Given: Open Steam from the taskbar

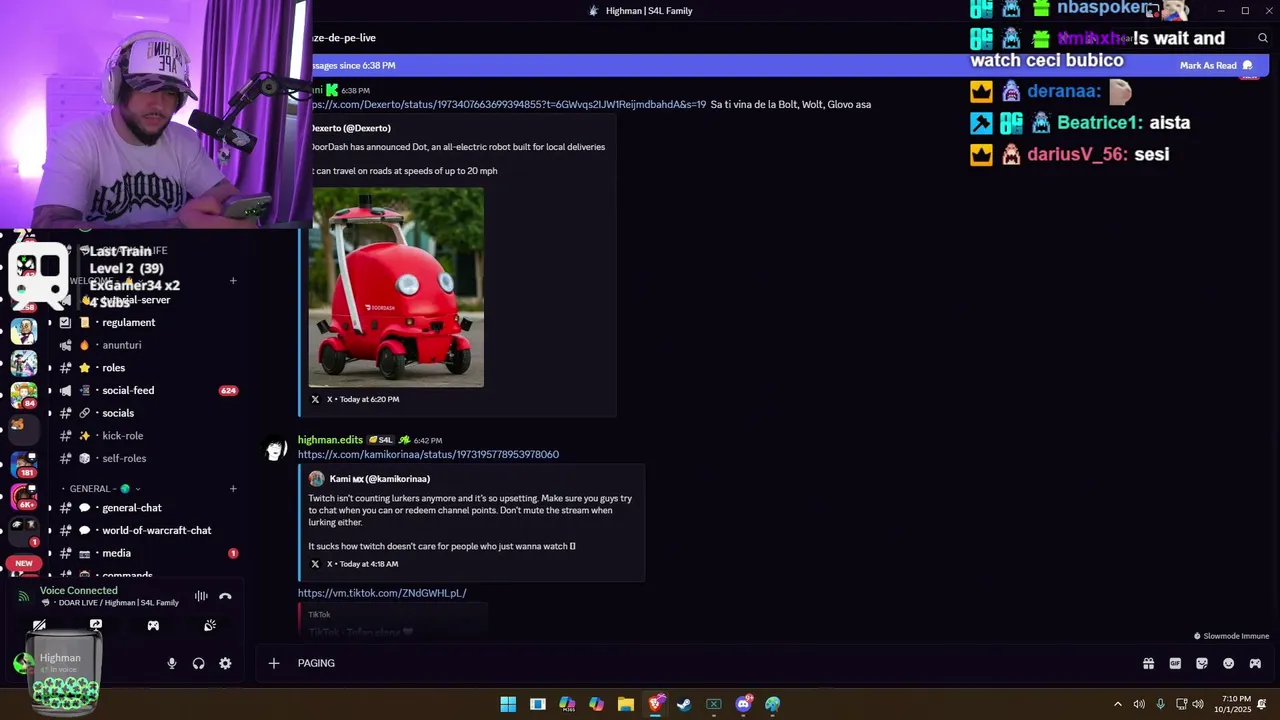Looking at the screenshot, I should (684, 704).
